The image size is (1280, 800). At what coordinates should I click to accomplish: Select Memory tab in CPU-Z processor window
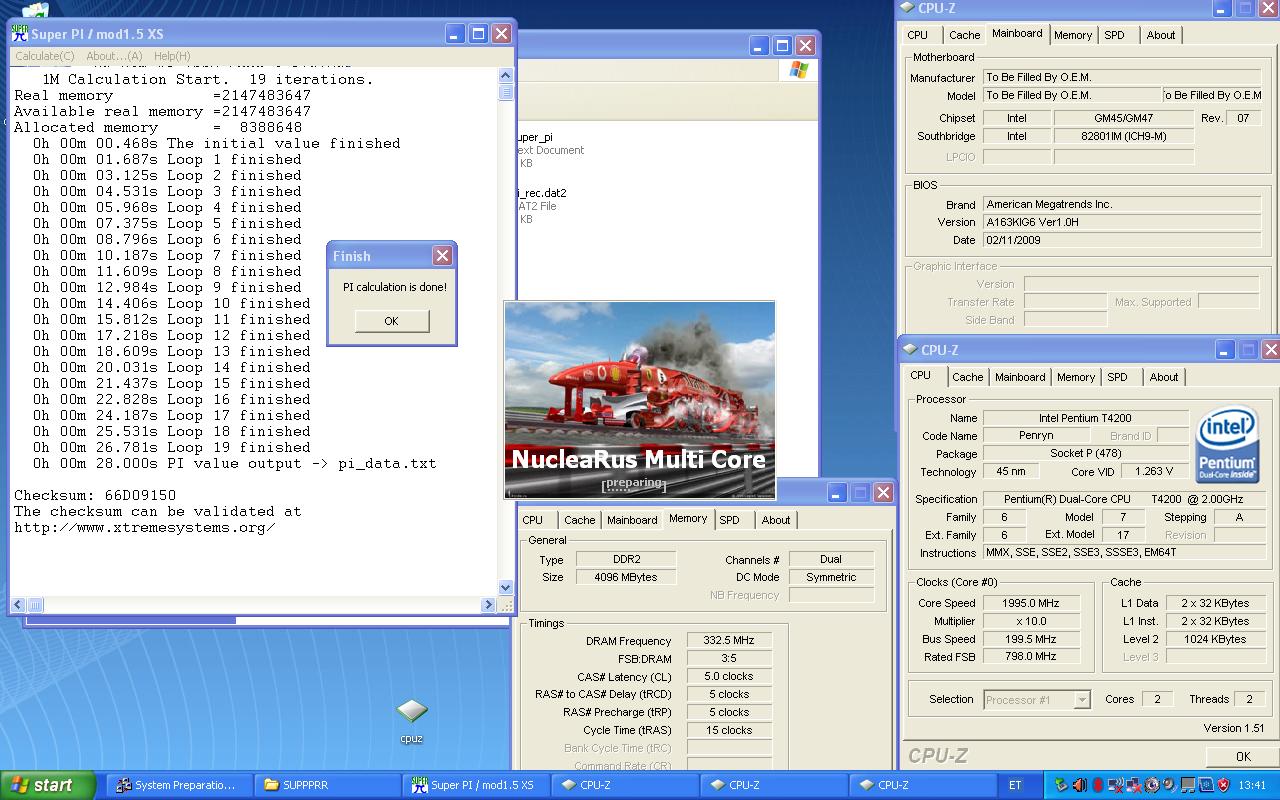click(x=1076, y=377)
